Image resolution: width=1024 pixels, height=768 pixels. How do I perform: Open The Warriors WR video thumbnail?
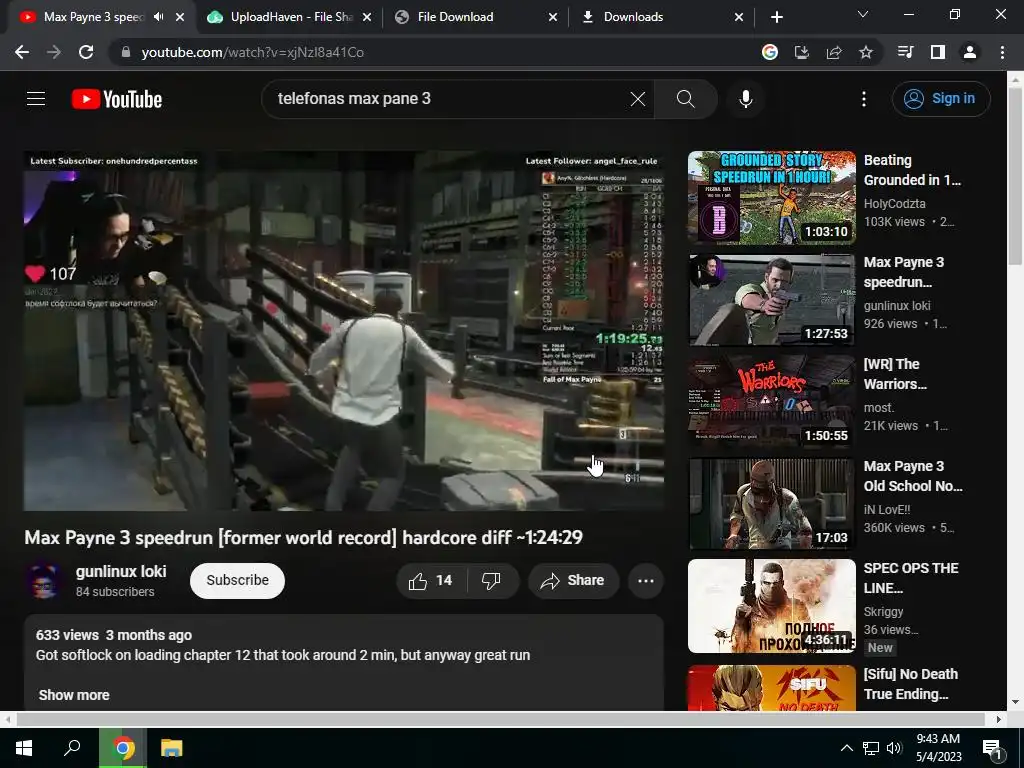coord(772,402)
